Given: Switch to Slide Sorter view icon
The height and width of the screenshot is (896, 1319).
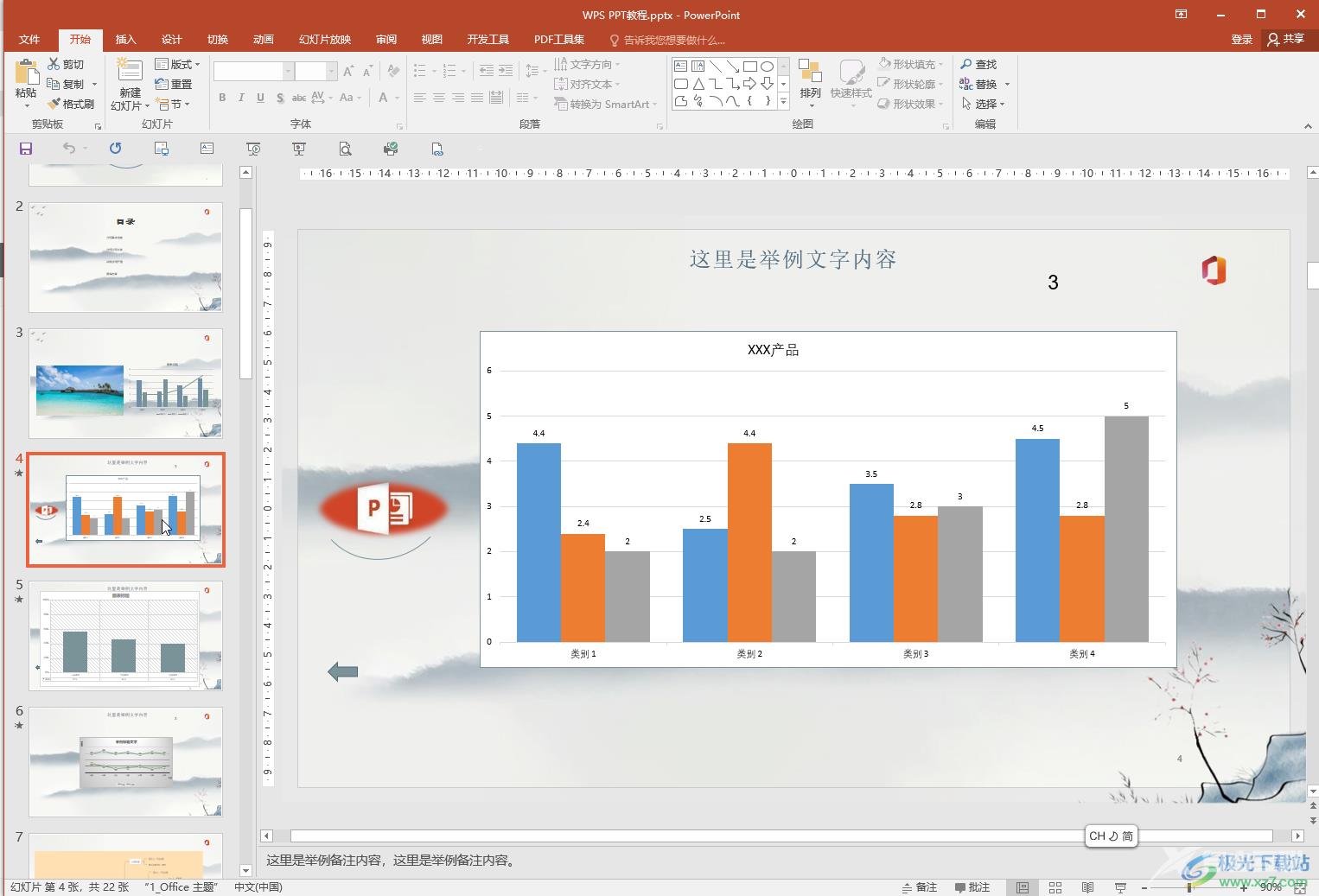Looking at the screenshot, I should pyautogui.click(x=1055, y=887).
